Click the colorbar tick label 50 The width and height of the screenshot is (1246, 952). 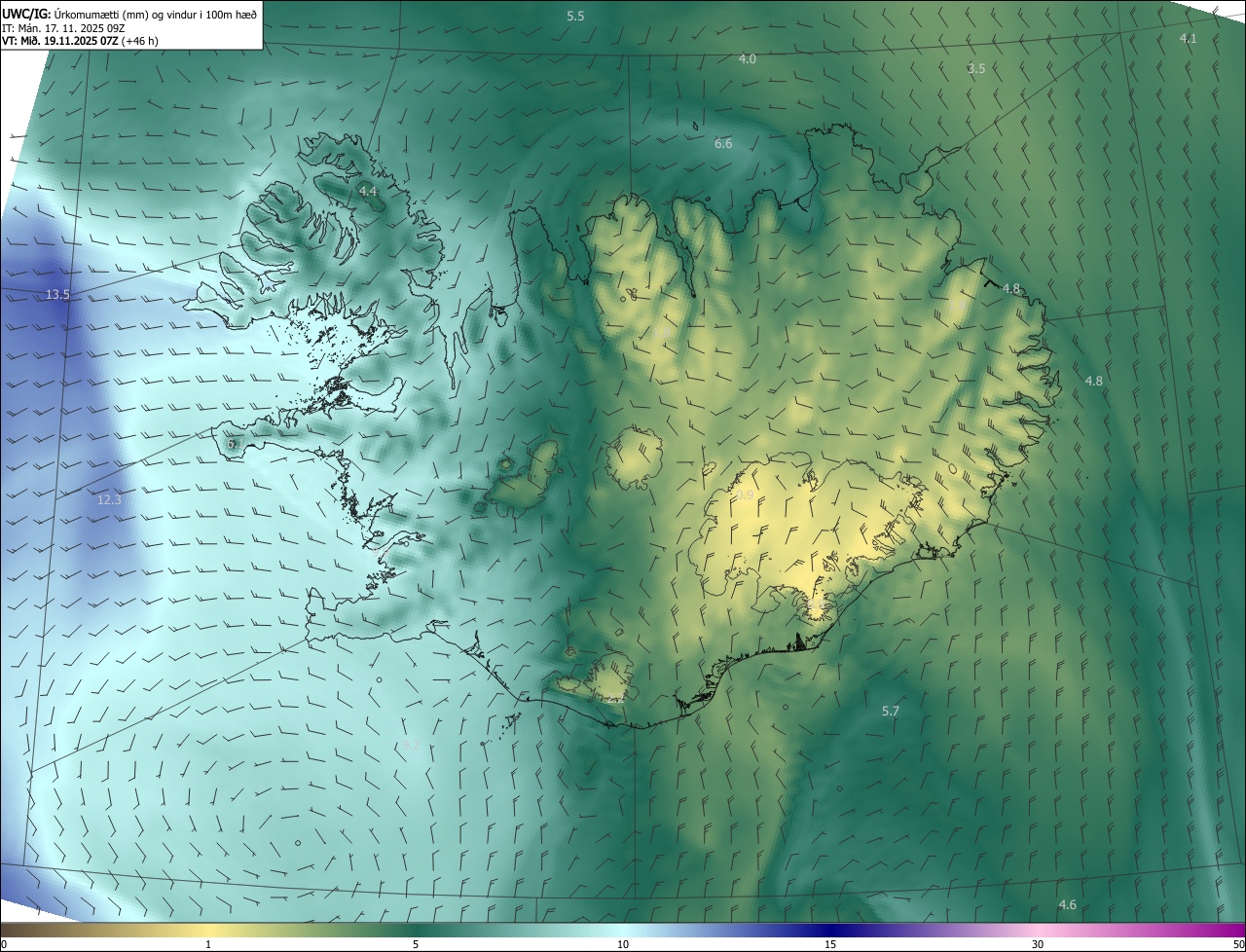pyautogui.click(x=1238, y=944)
